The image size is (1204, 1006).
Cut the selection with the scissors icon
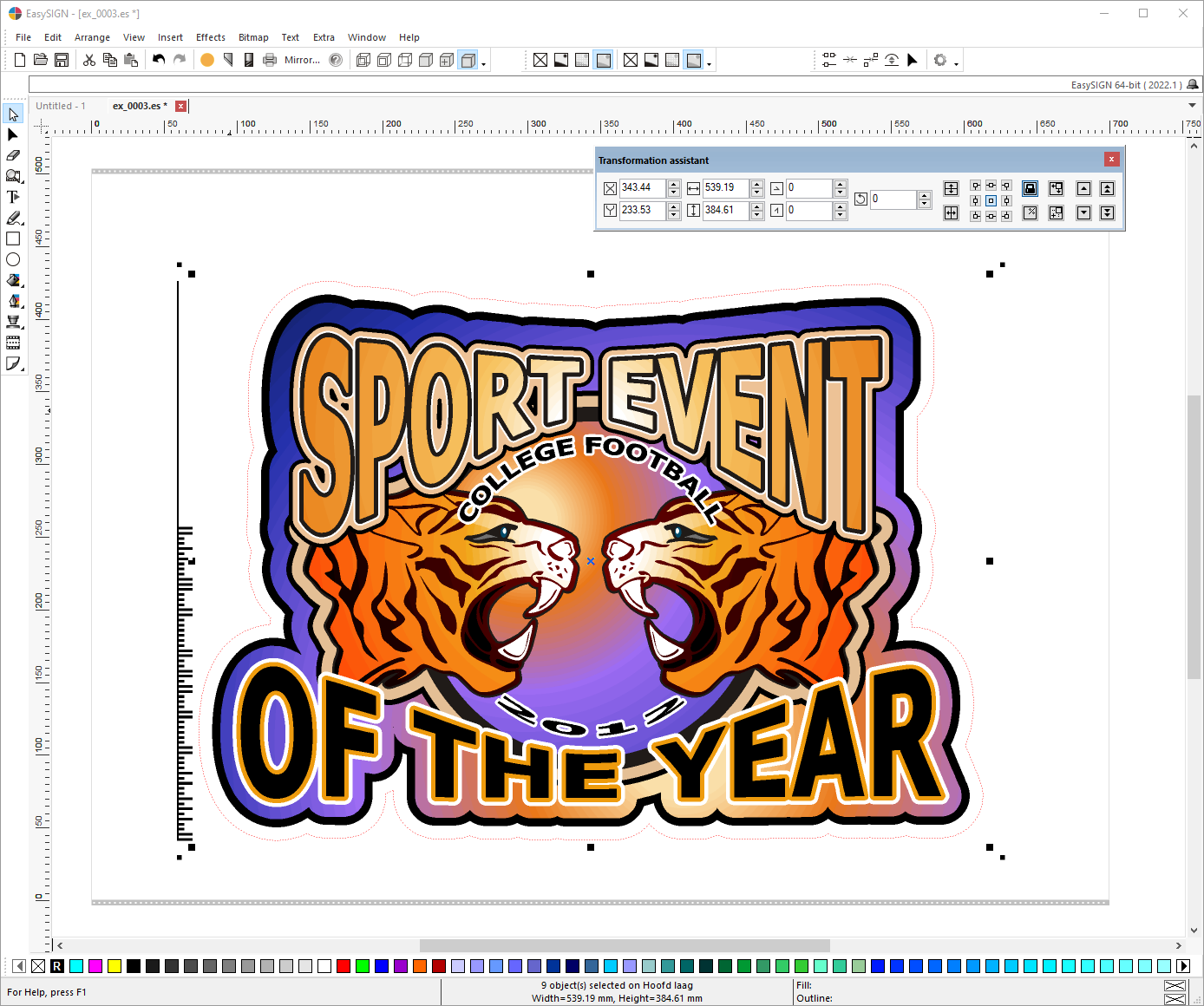pyautogui.click(x=88, y=60)
